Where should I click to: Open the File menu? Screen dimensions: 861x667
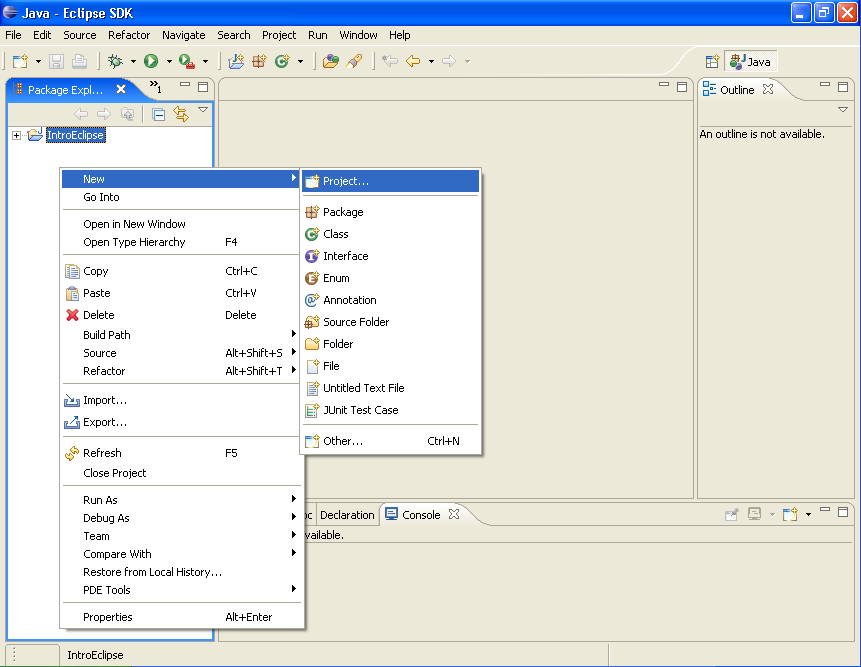click(13, 35)
